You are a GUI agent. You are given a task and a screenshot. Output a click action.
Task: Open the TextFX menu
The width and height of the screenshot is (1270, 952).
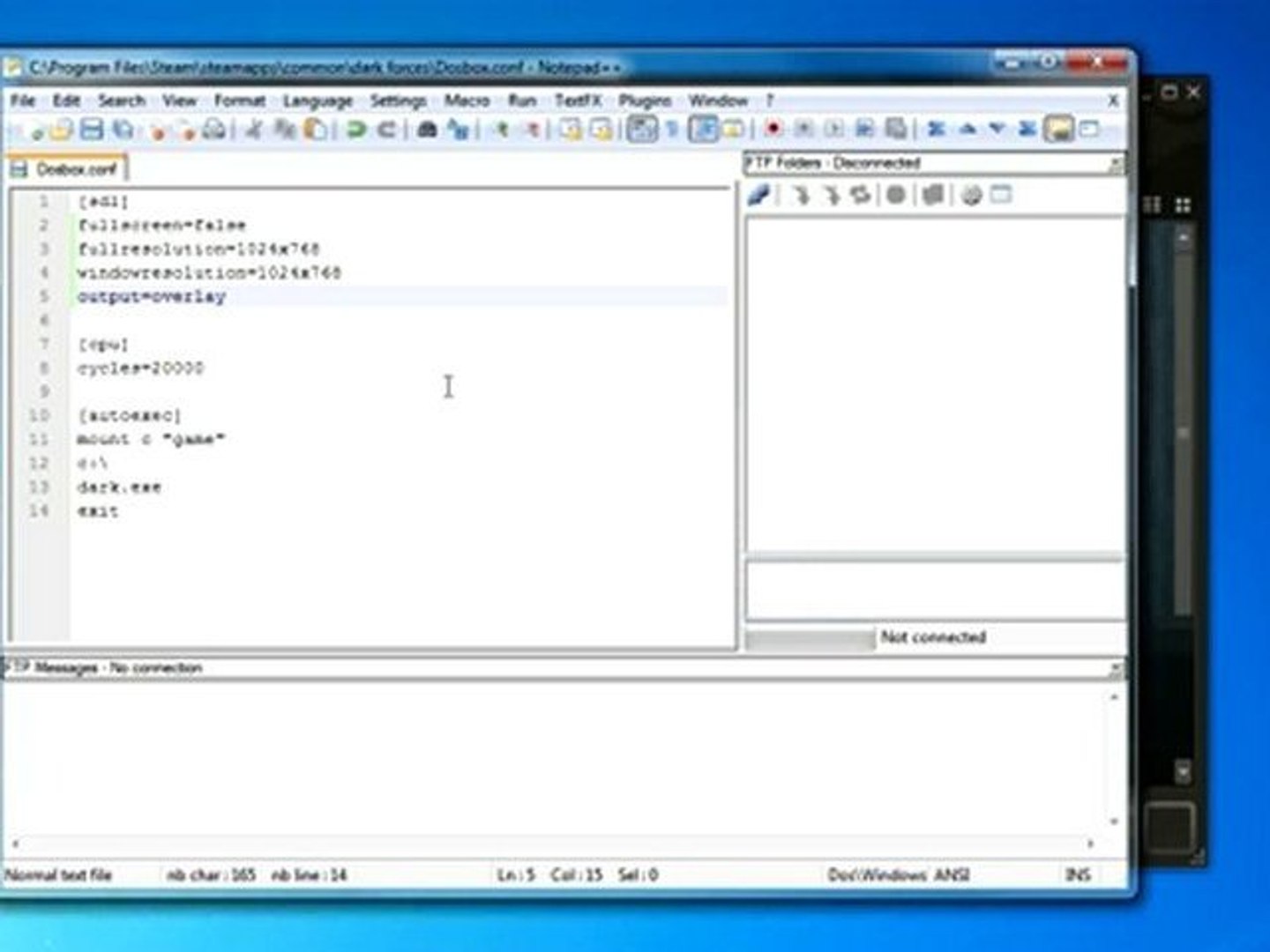point(578,100)
